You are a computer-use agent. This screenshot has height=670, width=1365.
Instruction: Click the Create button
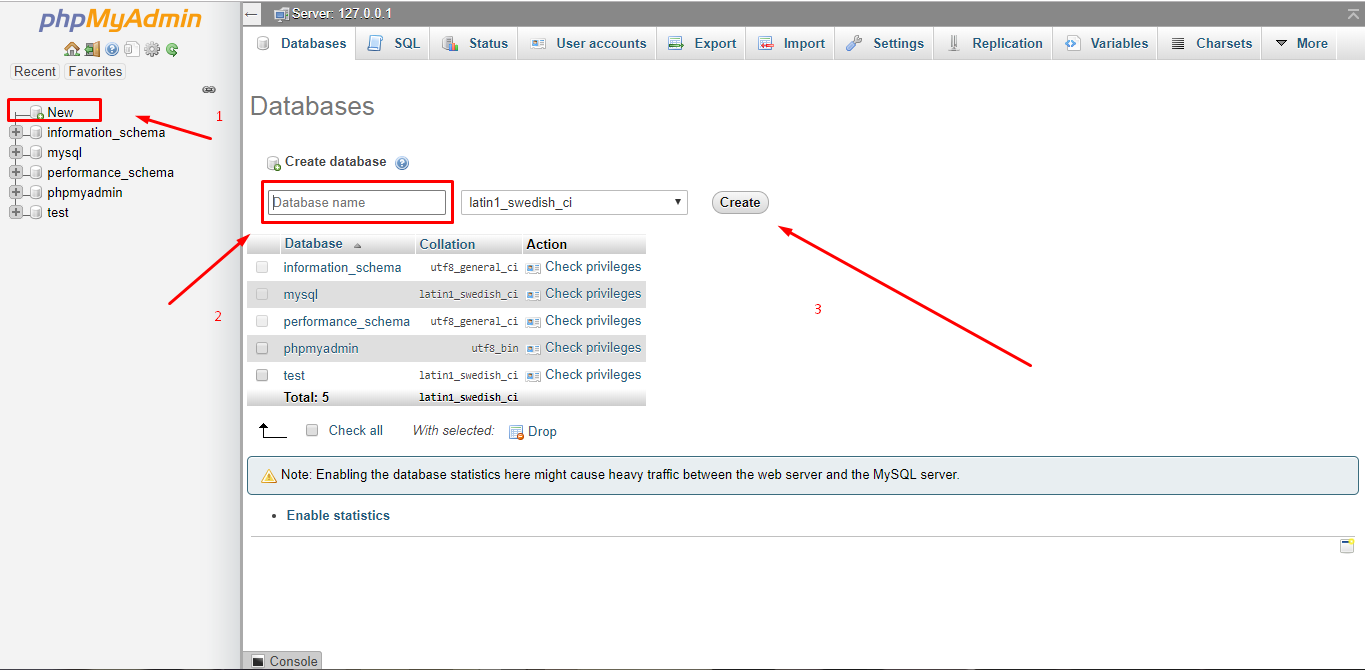click(739, 202)
